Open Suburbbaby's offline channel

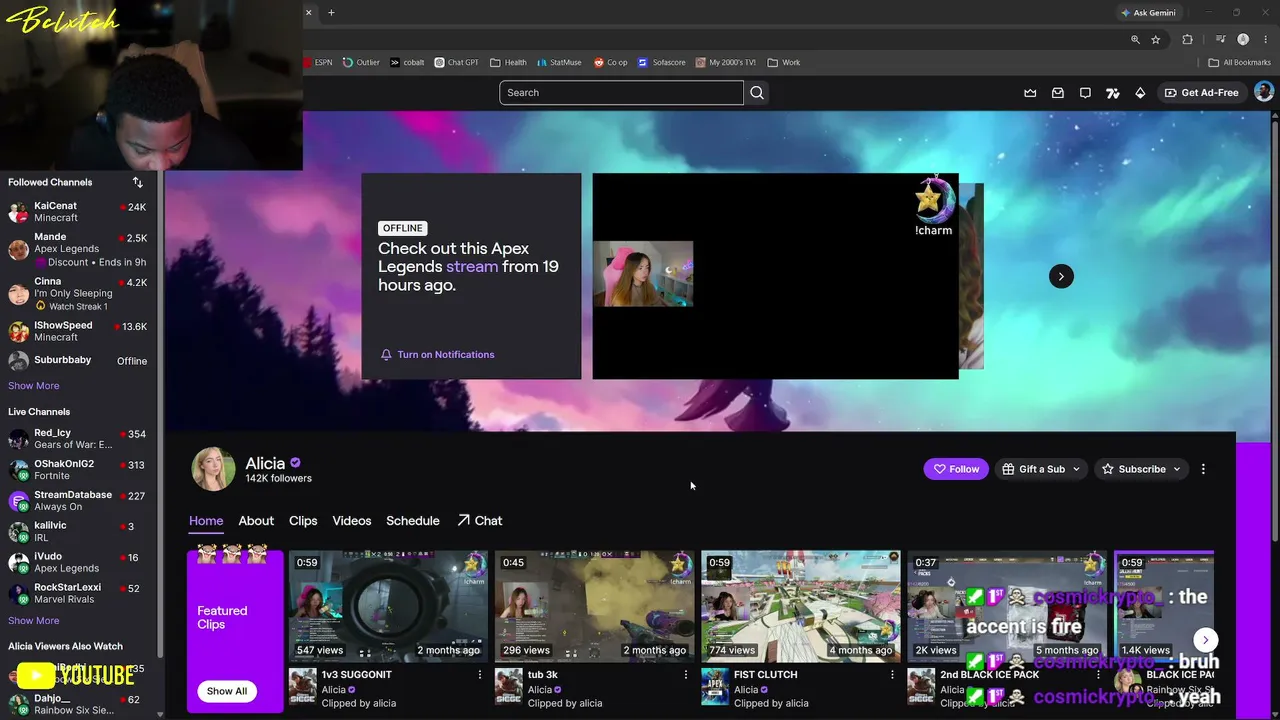(x=78, y=361)
